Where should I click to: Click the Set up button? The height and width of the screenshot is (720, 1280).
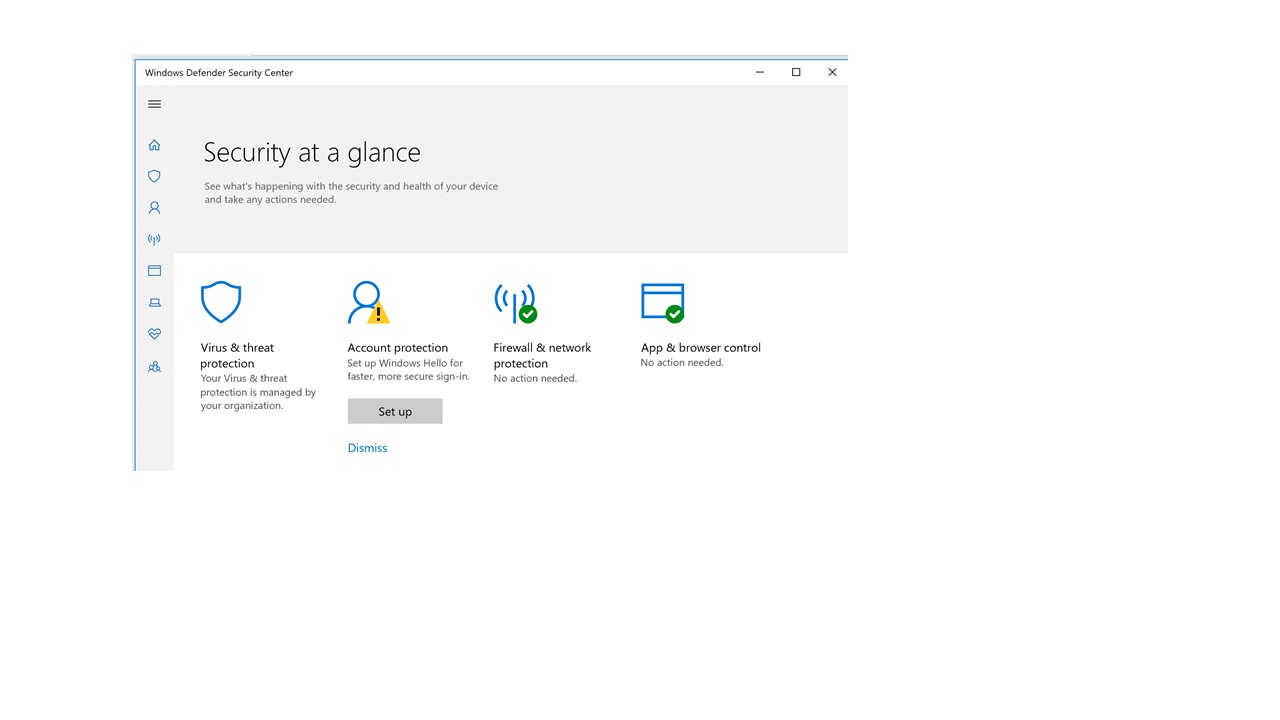395,411
